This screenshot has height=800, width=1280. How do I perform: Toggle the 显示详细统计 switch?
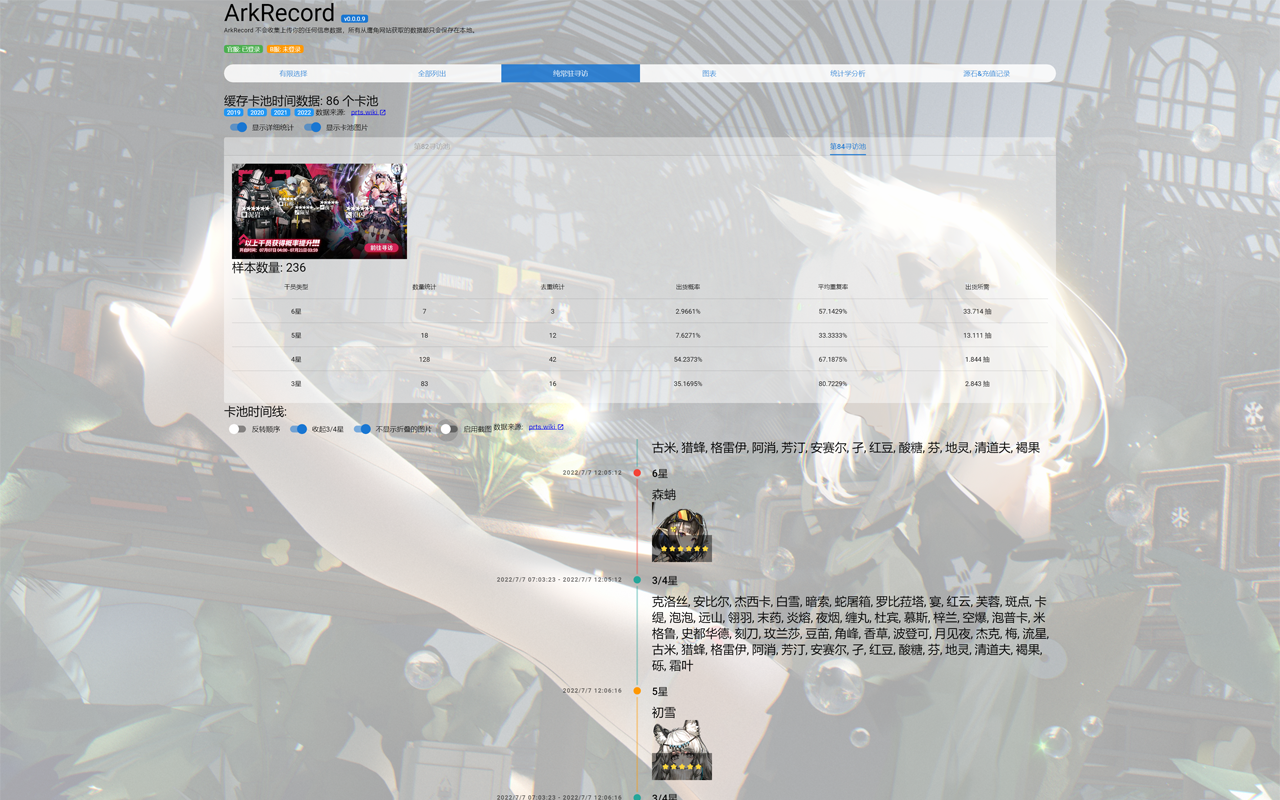pos(238,128)
